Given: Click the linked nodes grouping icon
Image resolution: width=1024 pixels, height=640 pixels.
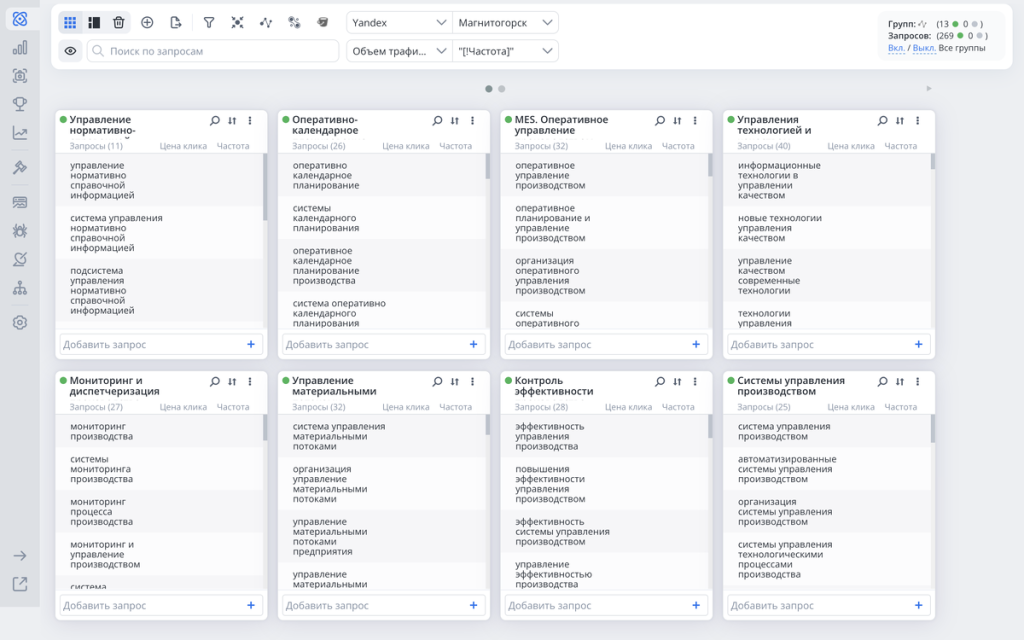Looking at the screenshot, I should [x=294, y=23].
